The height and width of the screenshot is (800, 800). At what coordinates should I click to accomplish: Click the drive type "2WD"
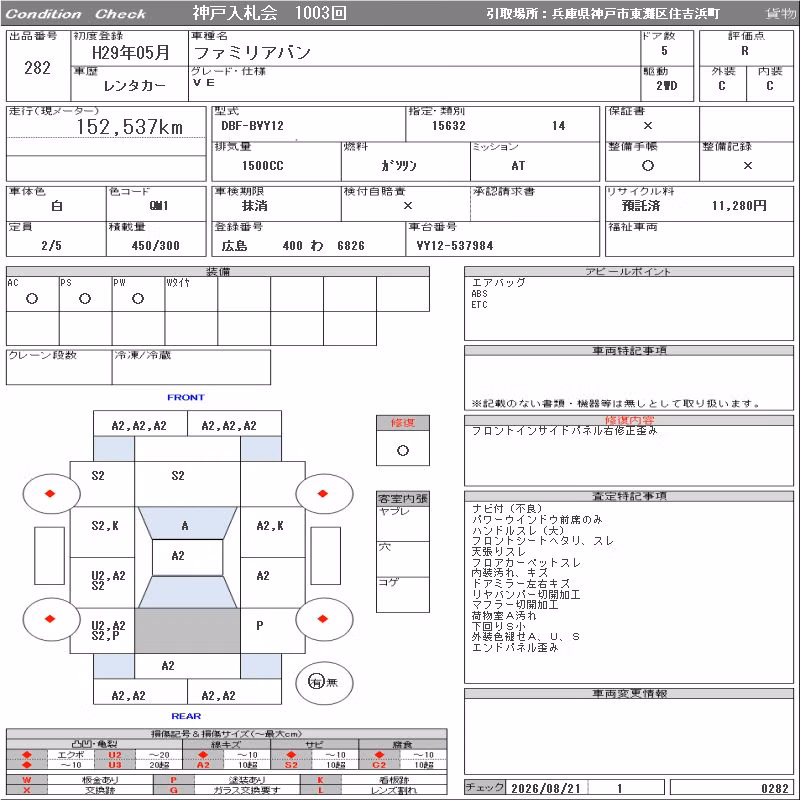(x=666, y=86)
